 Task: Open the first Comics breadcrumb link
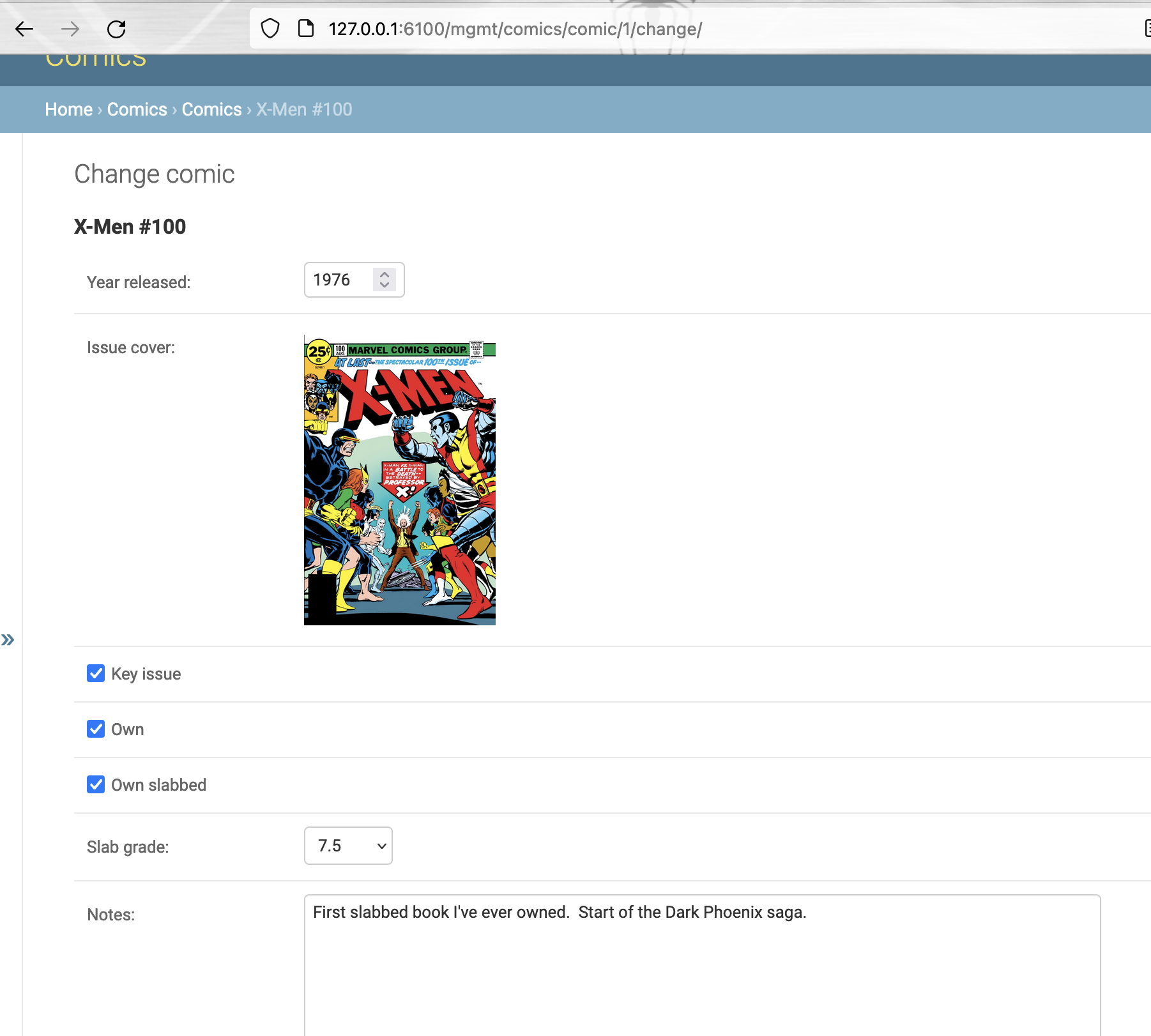click(x=137, y=110)
